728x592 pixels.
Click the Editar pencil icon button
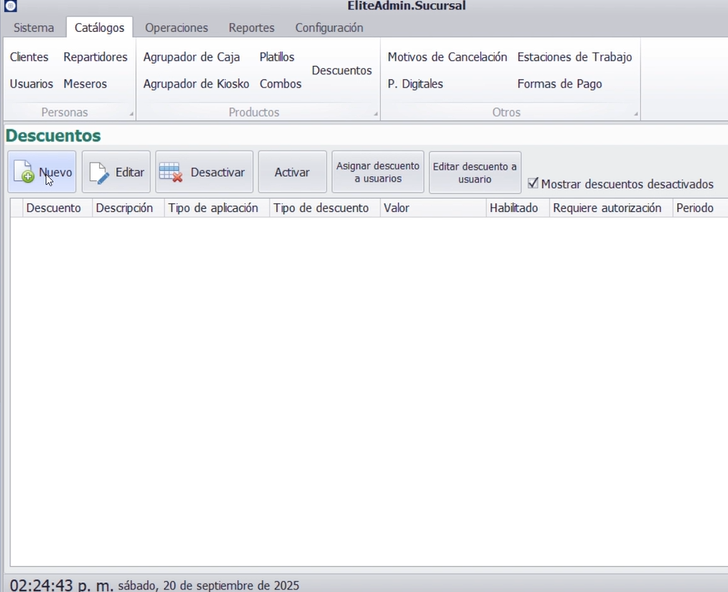(x=100, y=173)
